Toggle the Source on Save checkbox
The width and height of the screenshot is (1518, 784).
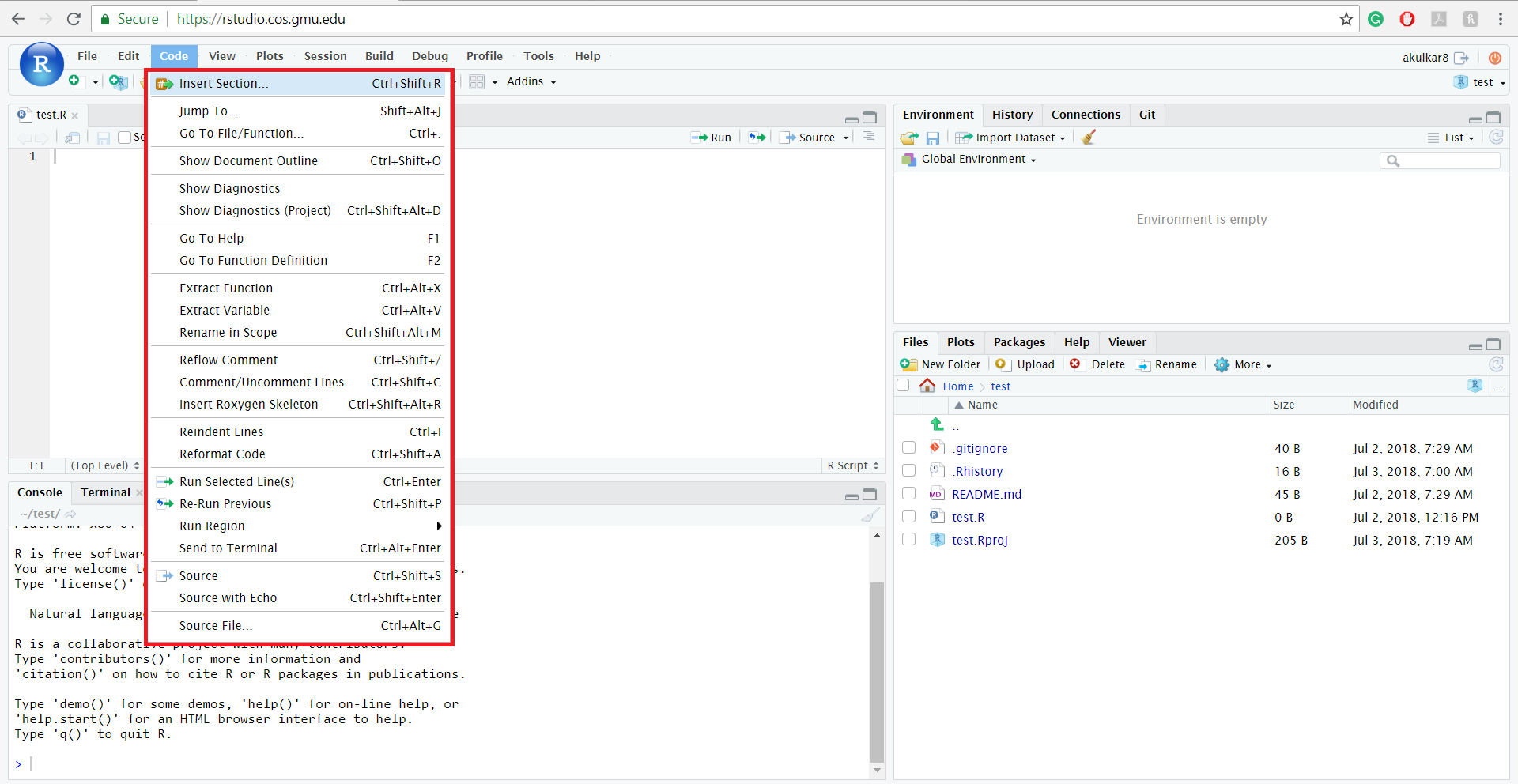point(124,138)
